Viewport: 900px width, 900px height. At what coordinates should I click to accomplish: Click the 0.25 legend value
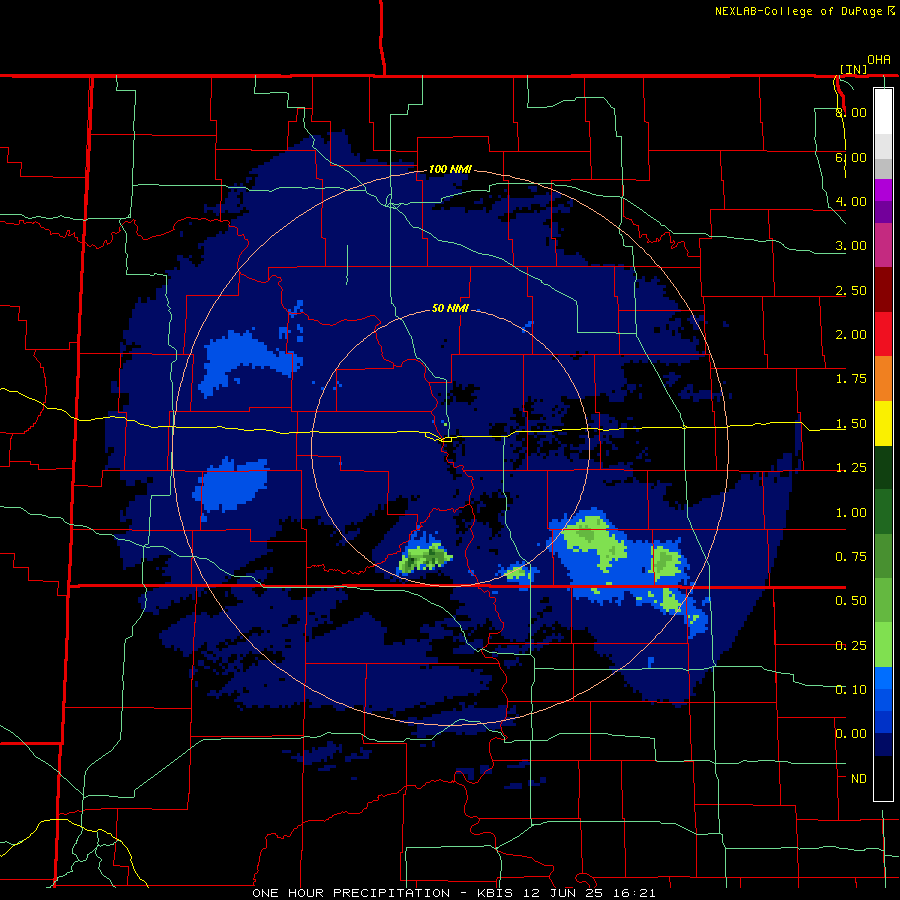[x=851, y=646]
